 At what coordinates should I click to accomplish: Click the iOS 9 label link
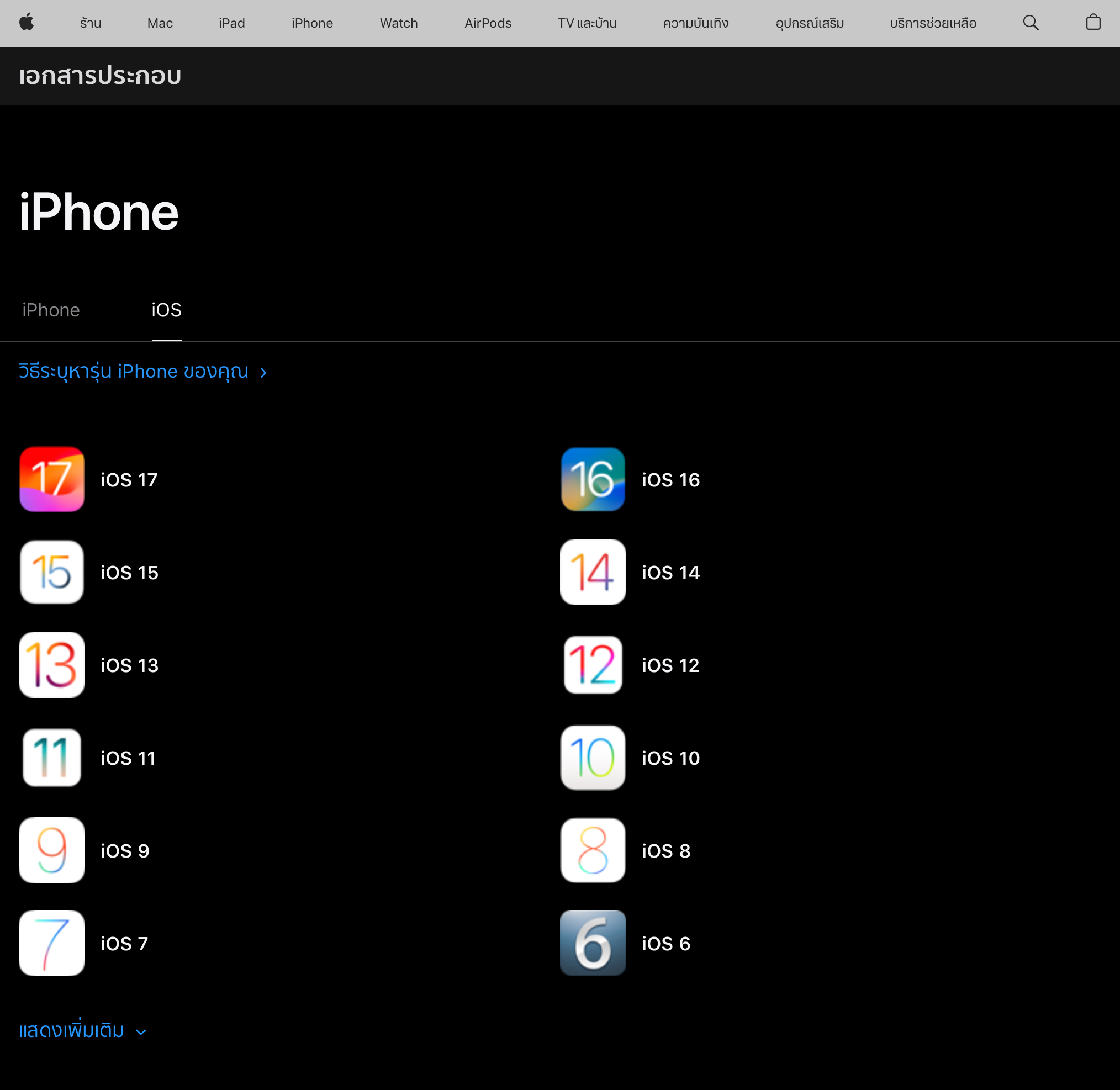tap(125, 851)
